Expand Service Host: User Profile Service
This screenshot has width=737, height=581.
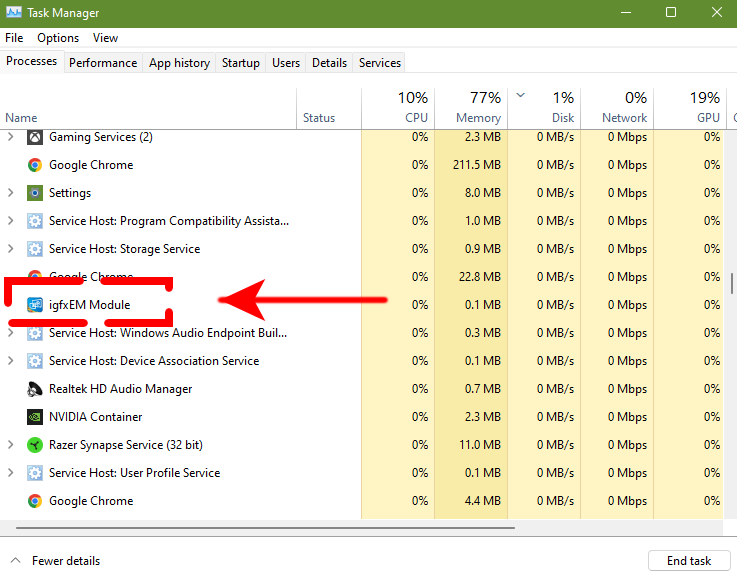(11, 472)
